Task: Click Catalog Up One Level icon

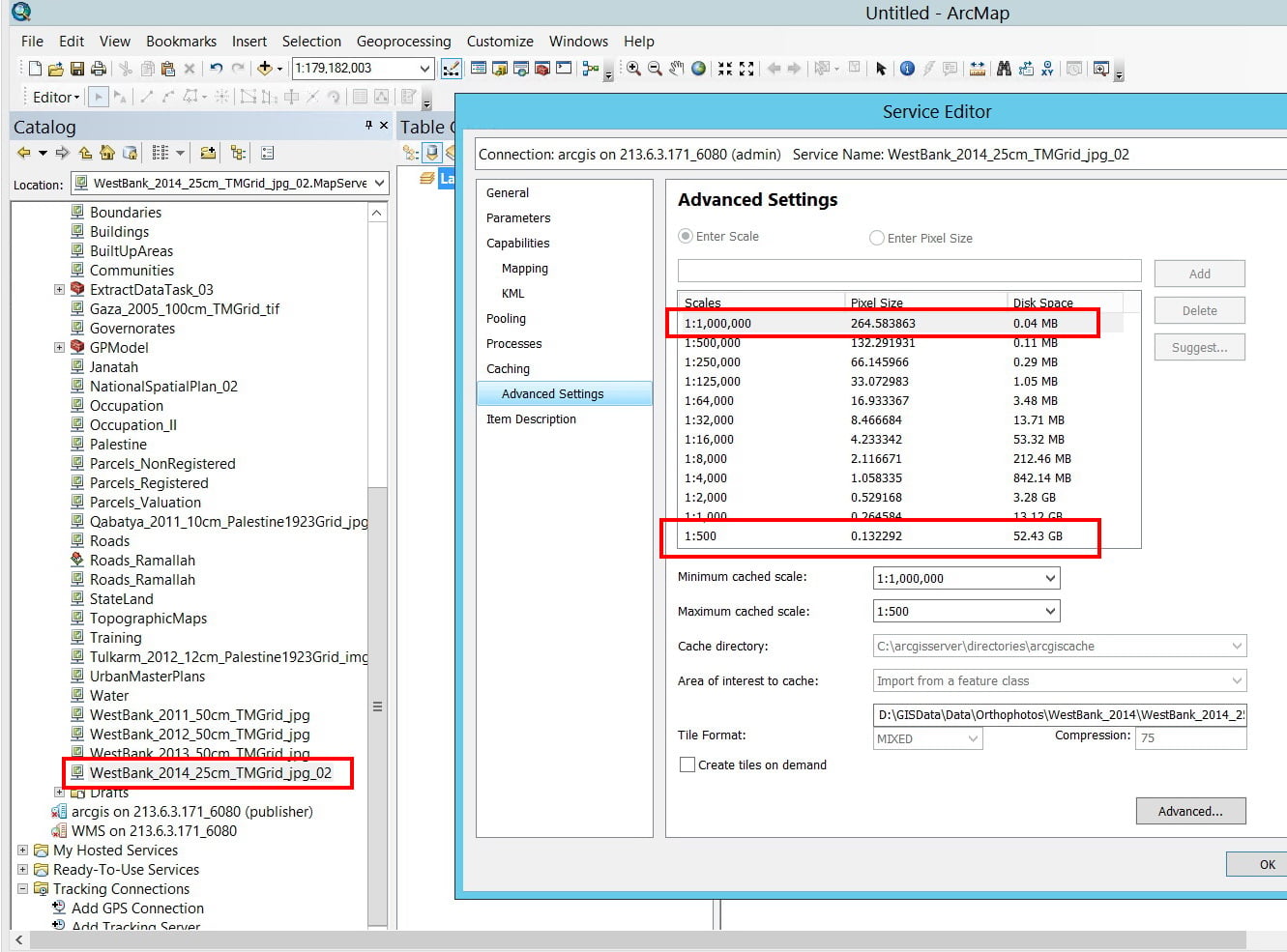Action: tap(86, 153)
